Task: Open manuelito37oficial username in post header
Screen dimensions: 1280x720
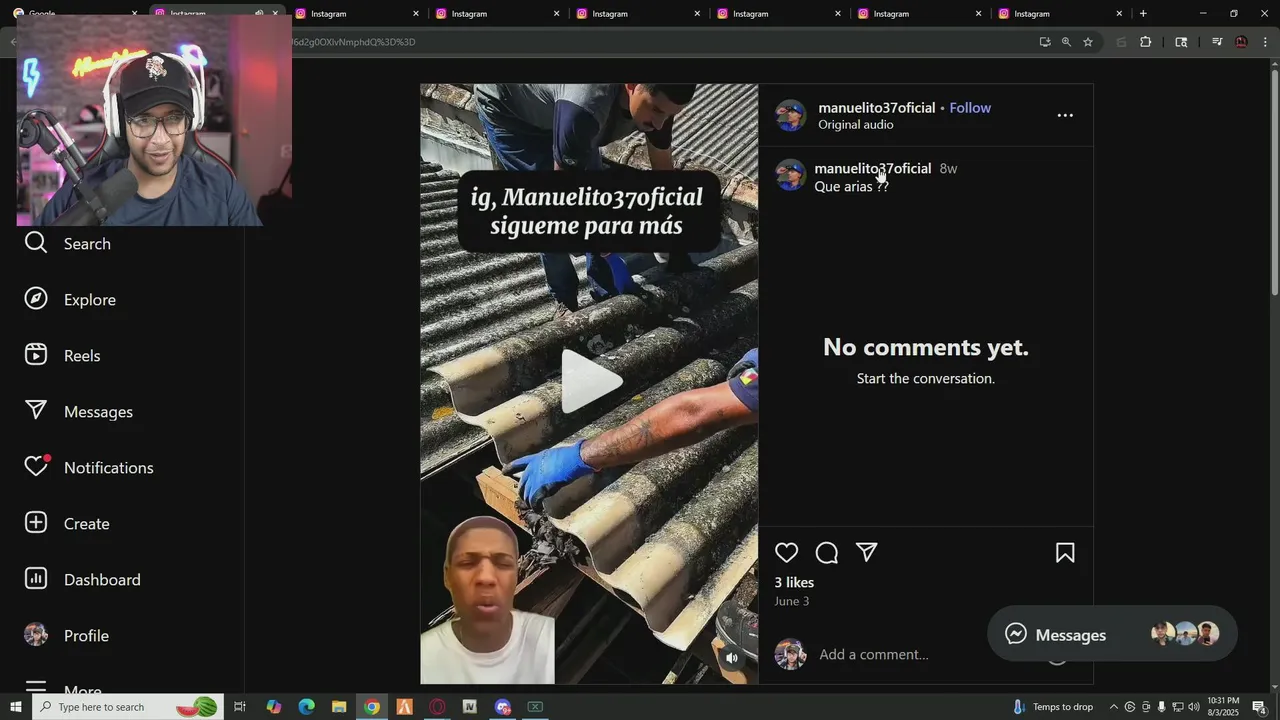Action: coord(877,108)
